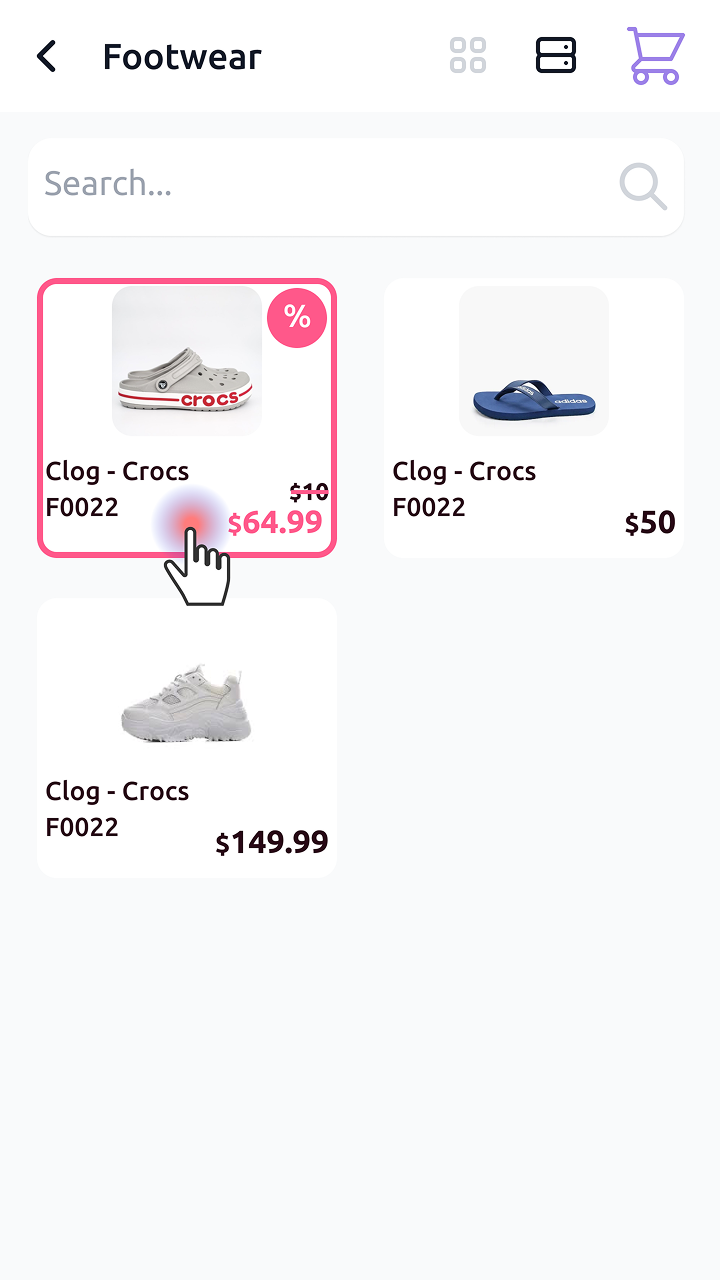Open the Footwear category header menu
720x1280 pixels.
[x=181, y=56]
